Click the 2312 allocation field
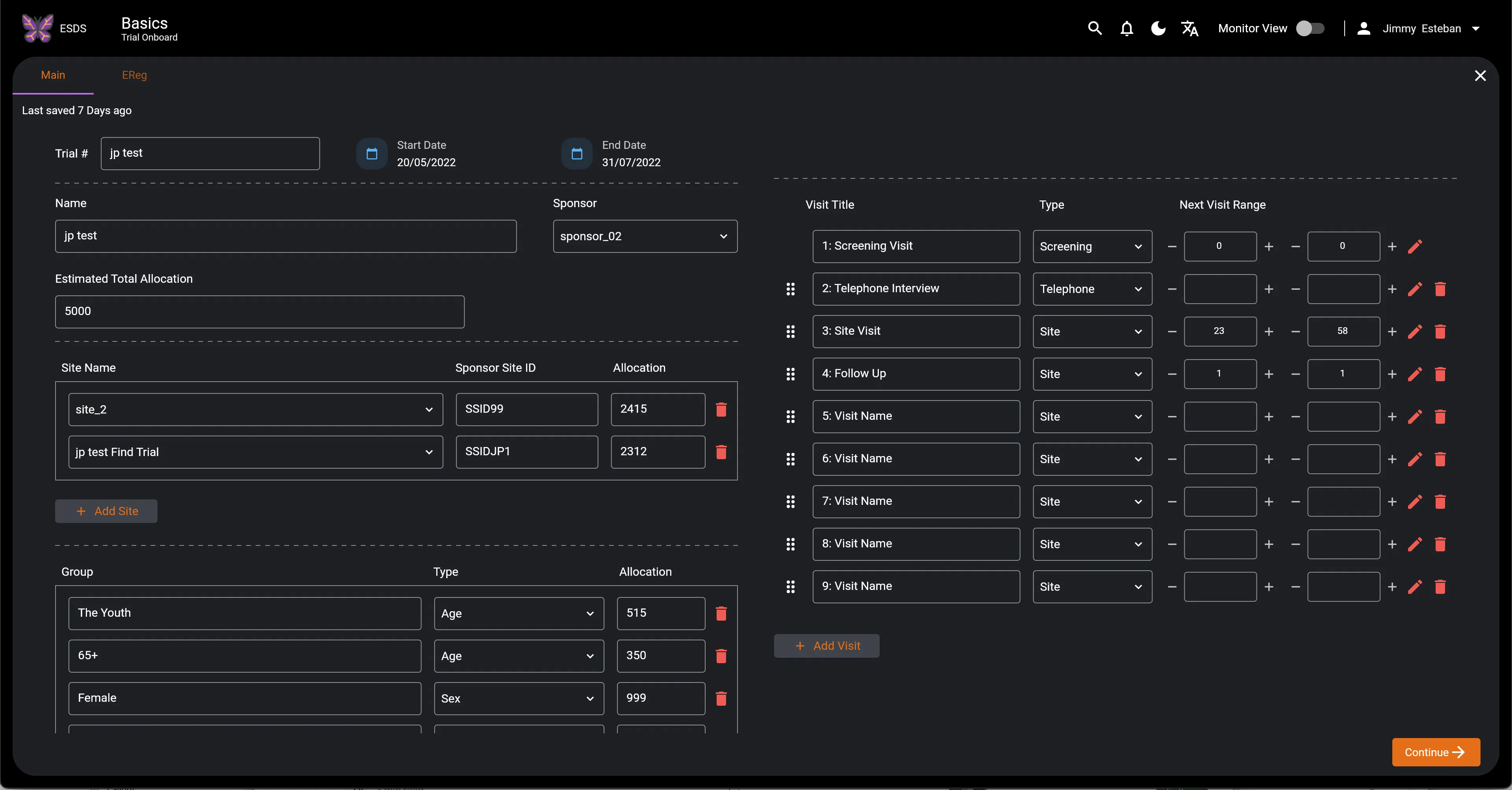The image size is (1512, 790). point(658,452)
